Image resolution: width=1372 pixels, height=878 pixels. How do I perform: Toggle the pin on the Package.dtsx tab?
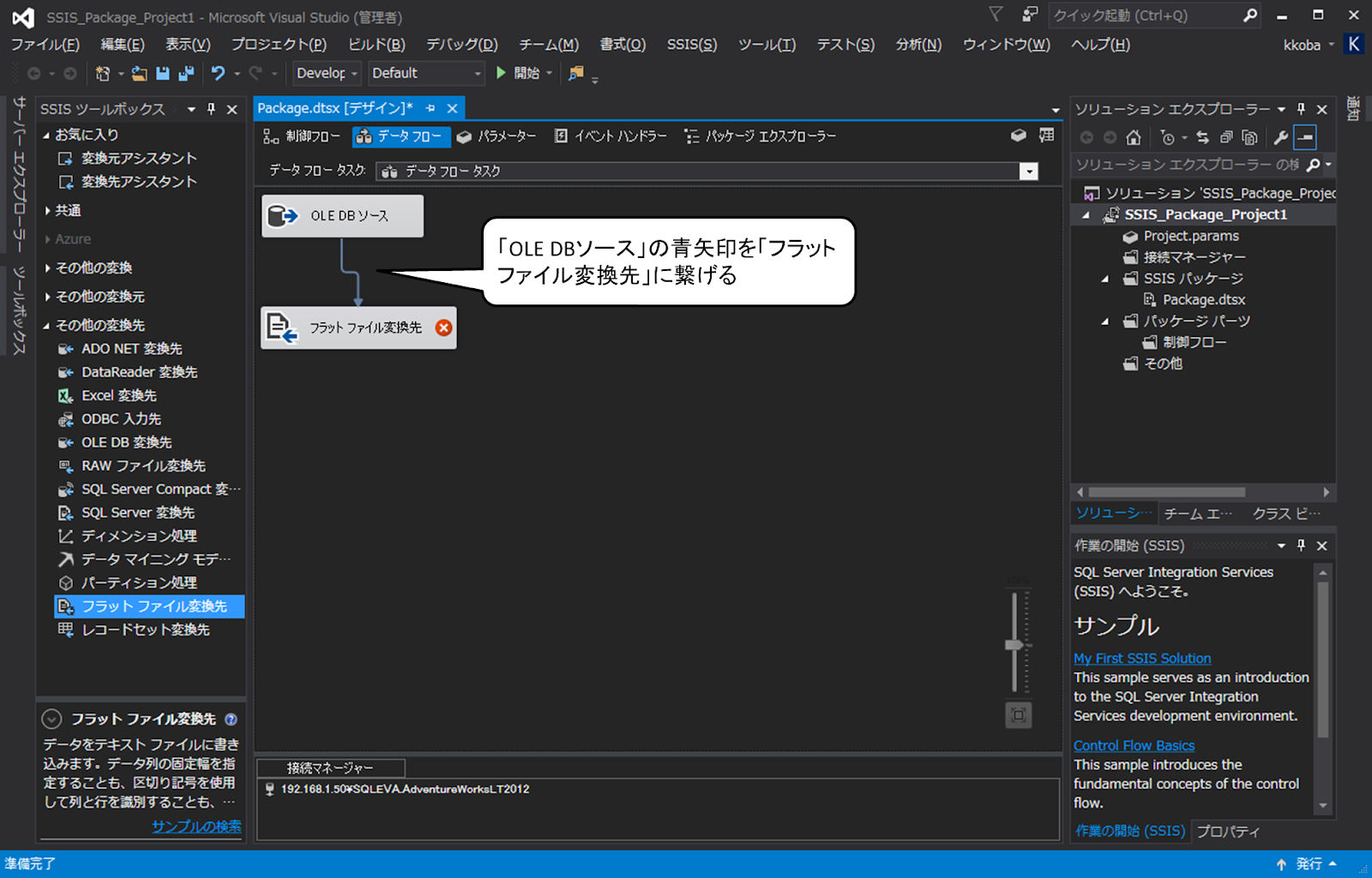(x=430, y=108)
